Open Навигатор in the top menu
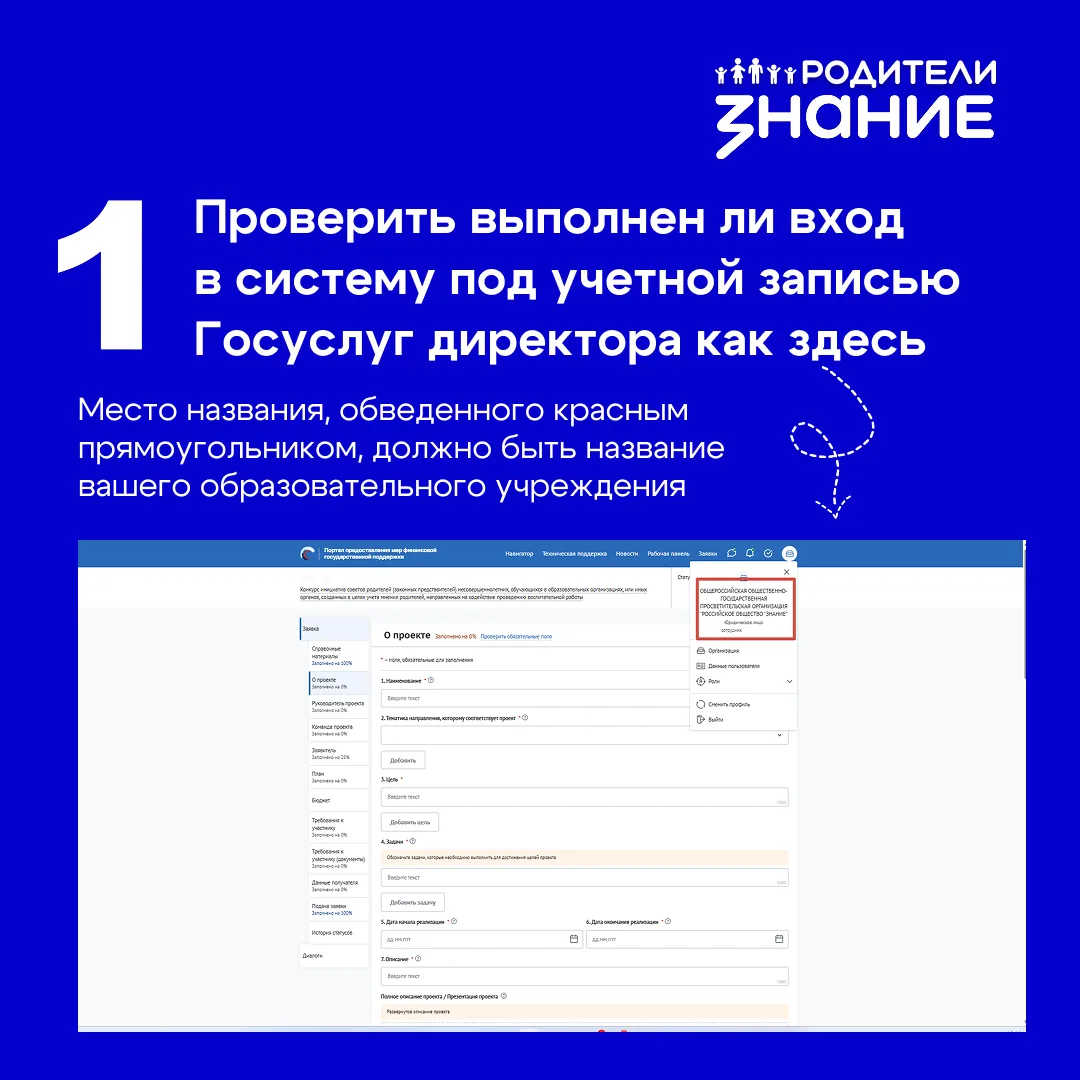This screenshot has width=1080, height=1080. click(x=519, y=554)
